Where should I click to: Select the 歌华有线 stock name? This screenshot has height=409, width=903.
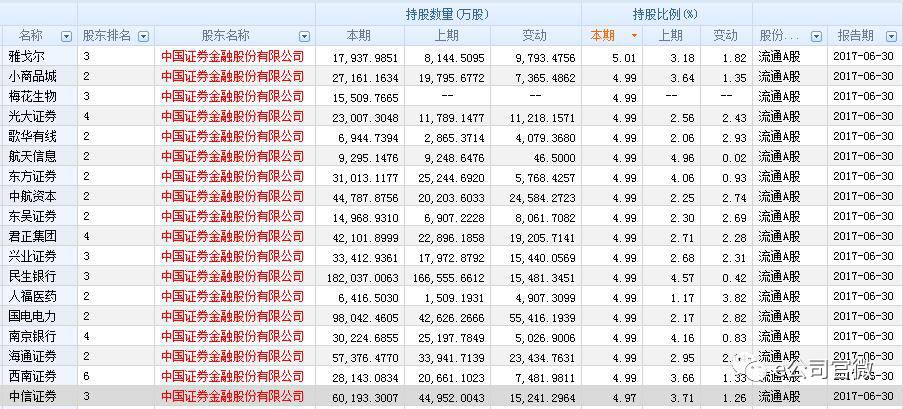coord(33,137)
